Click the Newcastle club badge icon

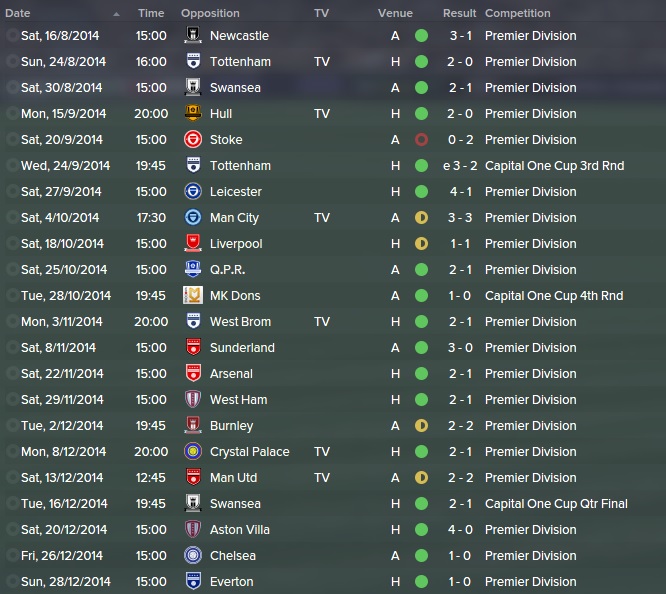point(193,35)
